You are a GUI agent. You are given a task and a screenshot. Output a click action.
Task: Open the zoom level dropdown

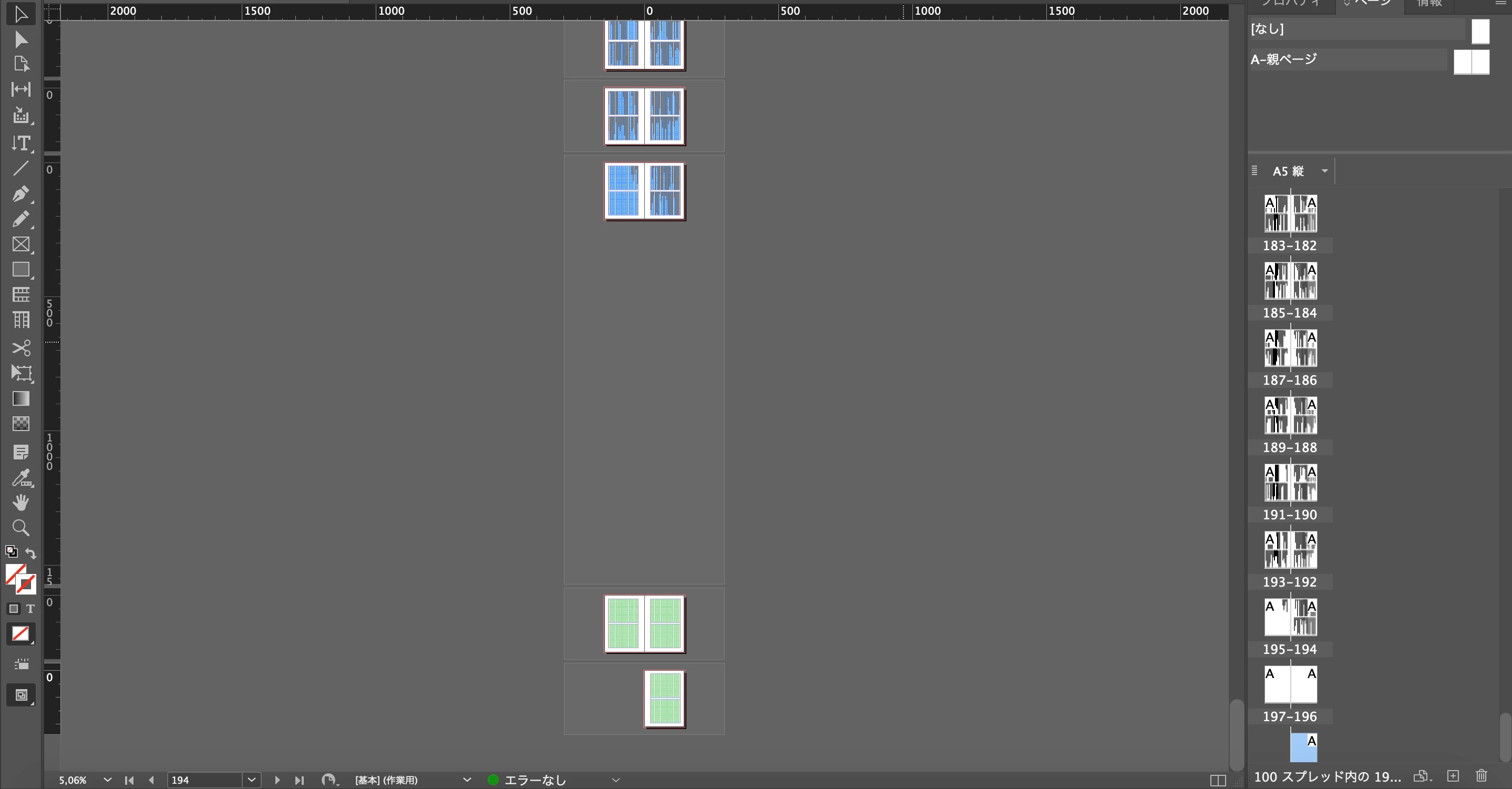[x=107, y=780]
